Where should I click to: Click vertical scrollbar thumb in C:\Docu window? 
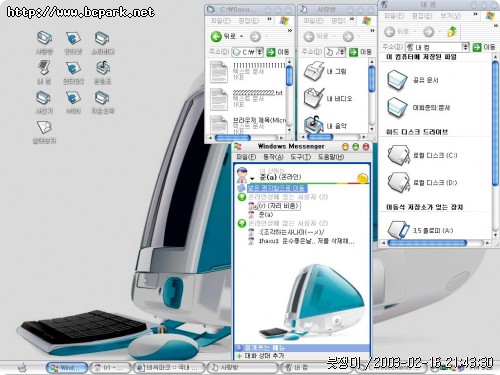(x=289, y=76)
